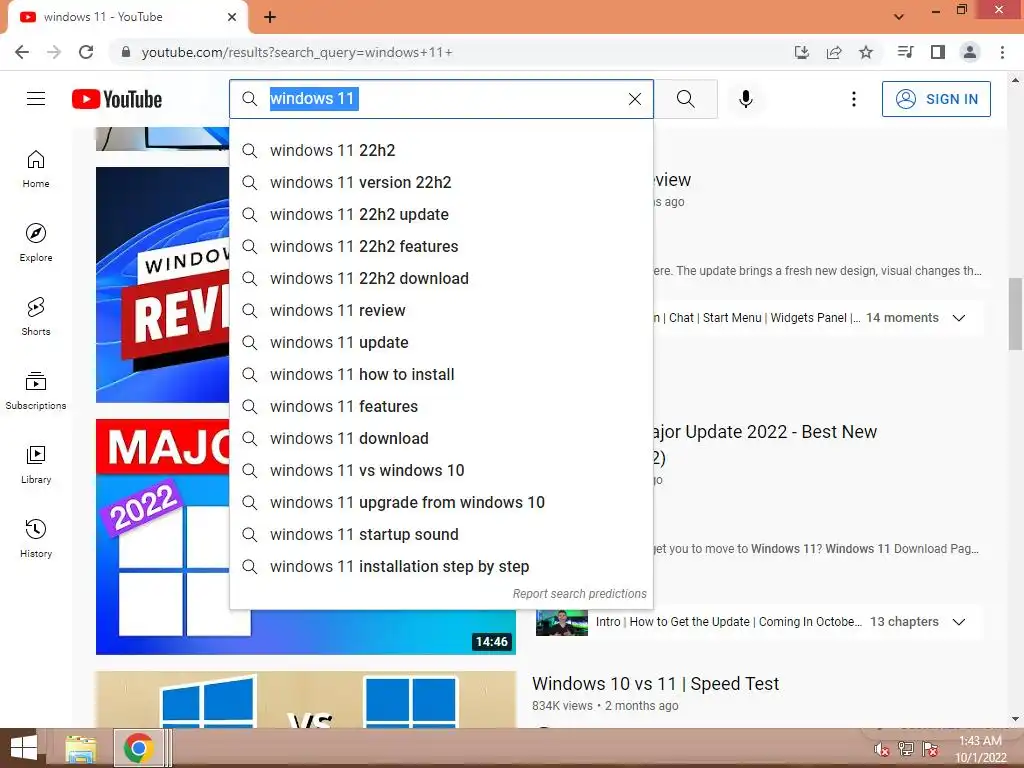Open Chrome profile avatar

pyautogui.click(x=970, y=52)
